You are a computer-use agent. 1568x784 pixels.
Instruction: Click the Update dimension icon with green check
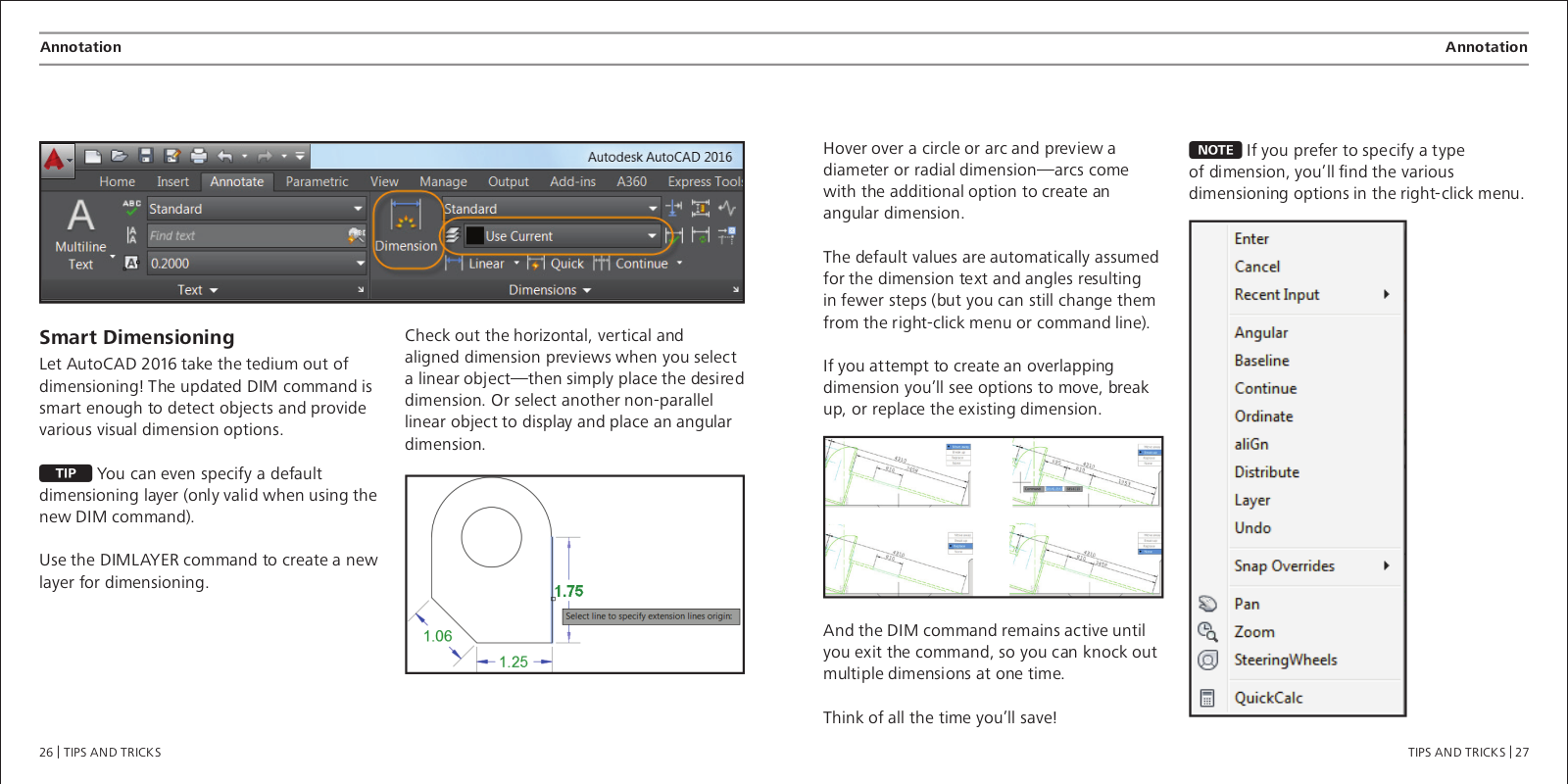point(674,235)
